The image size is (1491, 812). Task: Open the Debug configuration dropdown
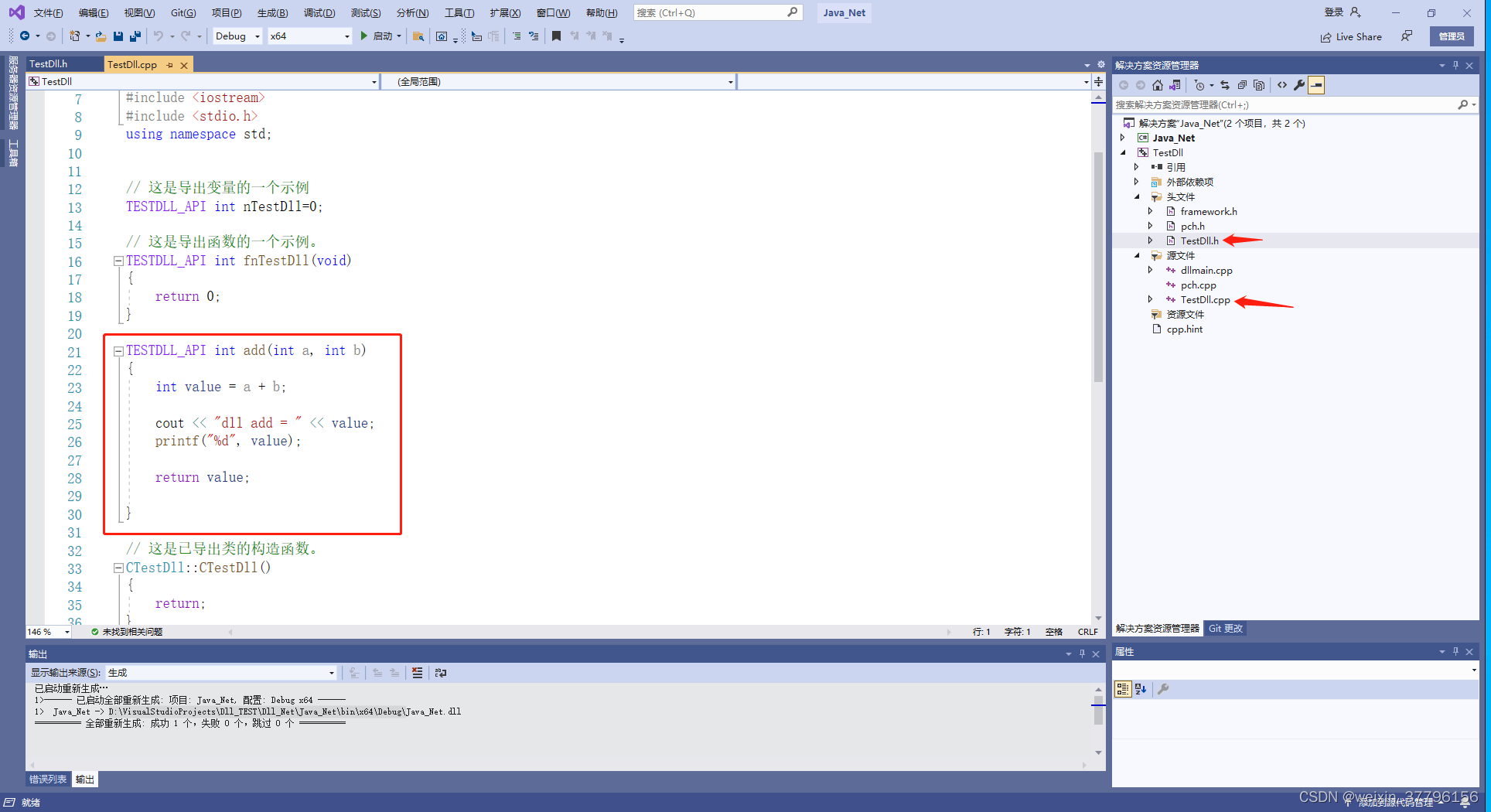click(237, 36)
